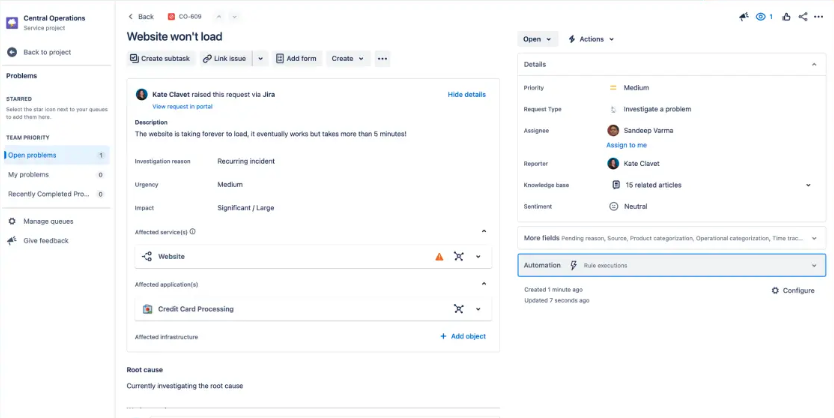Open graph view icon for Credit Card Processing
The height and width of the screenshot is (418, 834).
(x=458, y=309)
